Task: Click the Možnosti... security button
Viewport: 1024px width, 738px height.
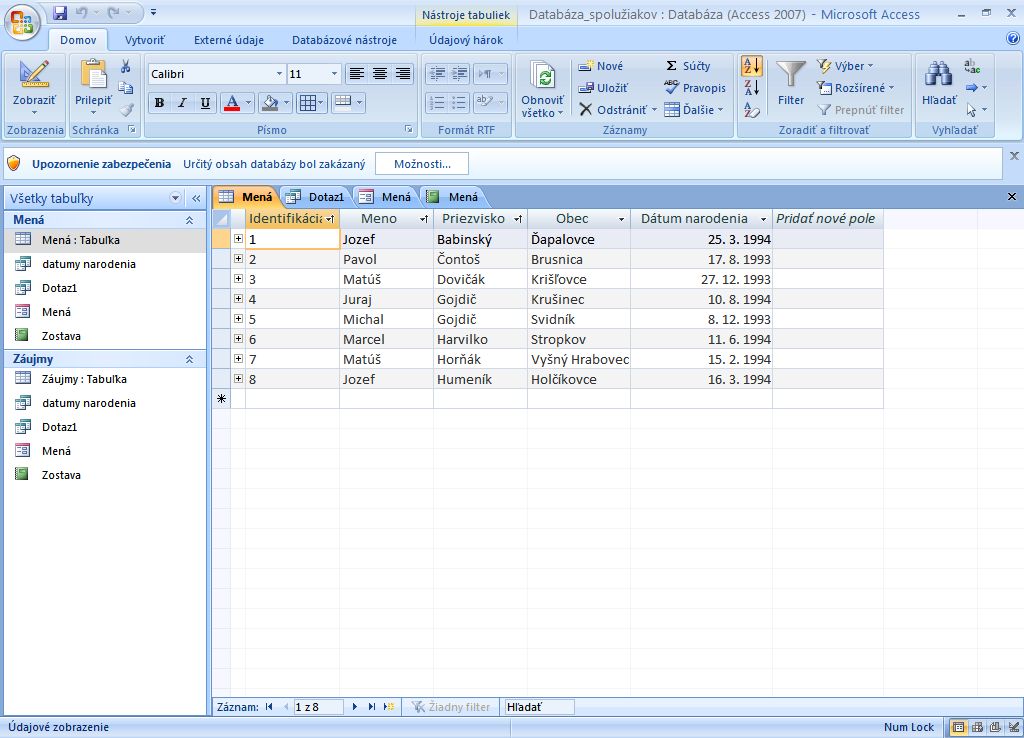Action: (x=422, y=164)
